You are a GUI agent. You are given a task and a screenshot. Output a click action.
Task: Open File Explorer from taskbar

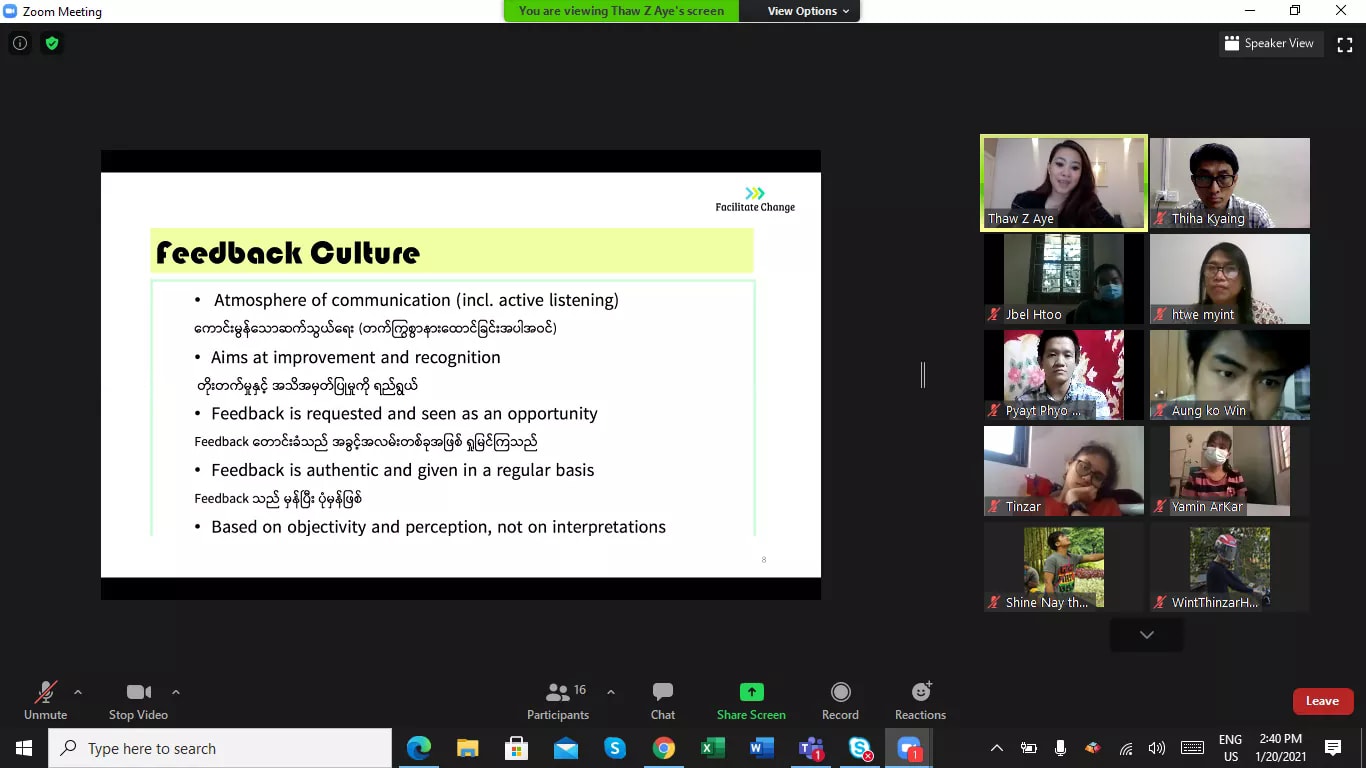coord(468,748)
